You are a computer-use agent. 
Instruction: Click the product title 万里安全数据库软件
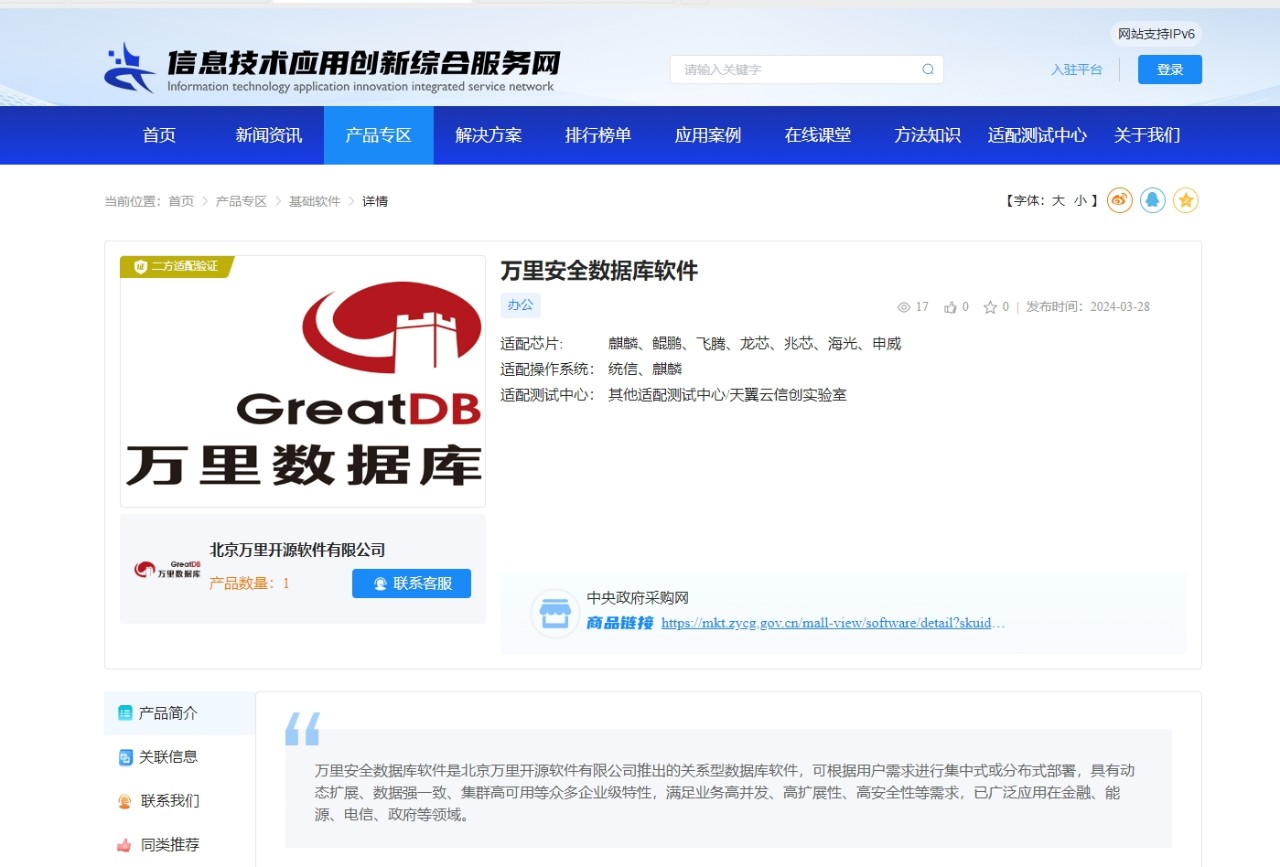point(599,271)
